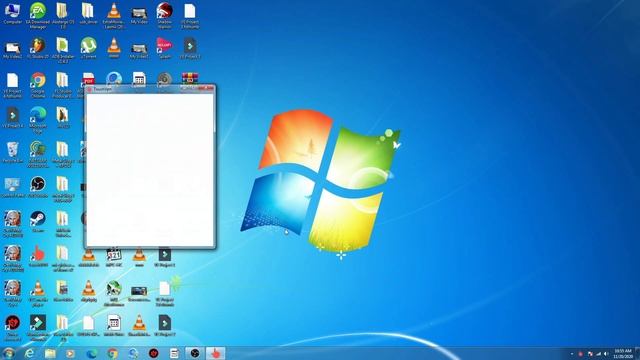Open the taskbar clock and date

pyautogui.click(x=622, y=353)
